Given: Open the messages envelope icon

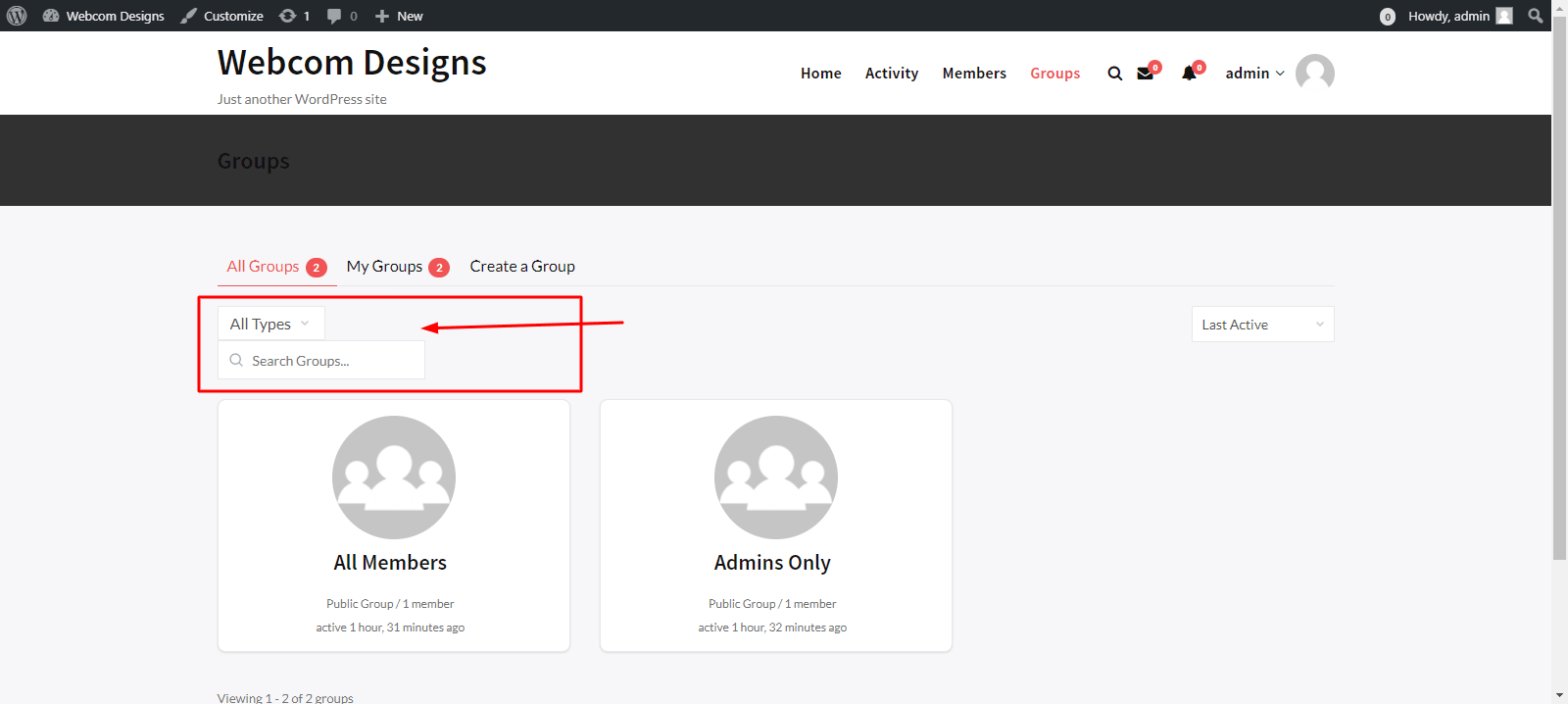Looking at the screenshot, I should [1145, 74].
